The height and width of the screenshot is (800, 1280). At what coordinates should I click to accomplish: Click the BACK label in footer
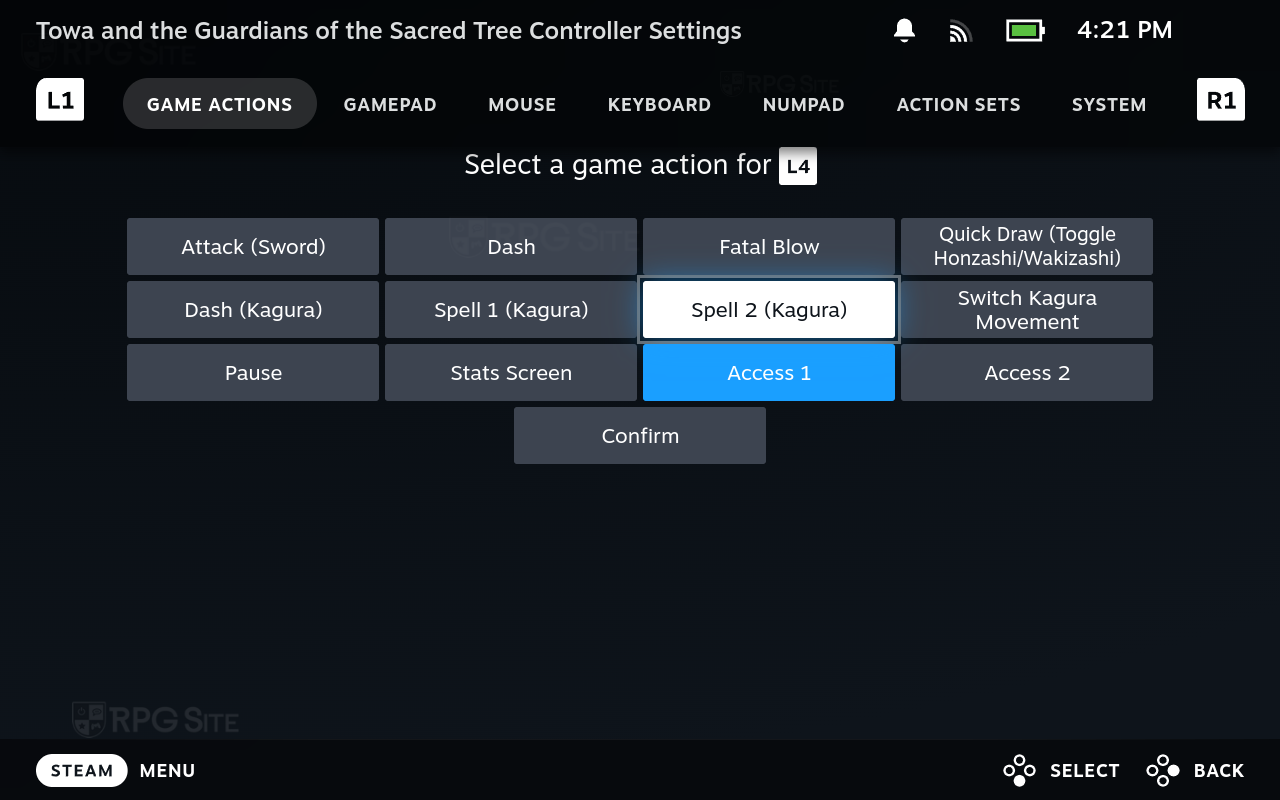(1219, 770)
